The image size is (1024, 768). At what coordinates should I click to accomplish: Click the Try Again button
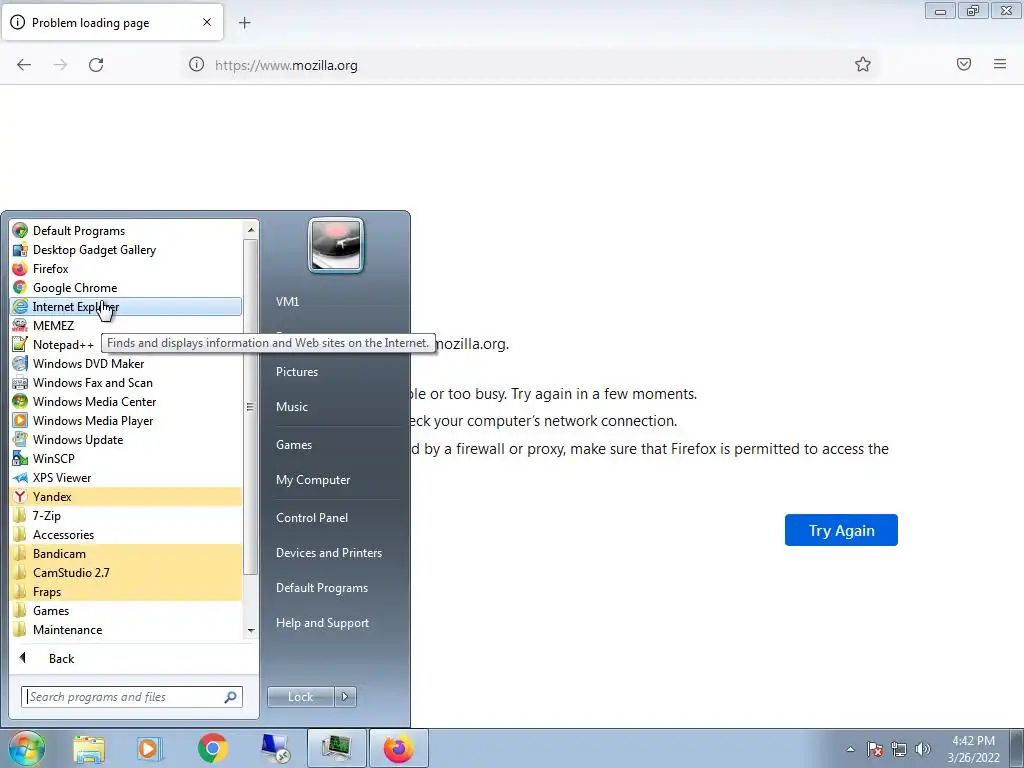[841, 530]
